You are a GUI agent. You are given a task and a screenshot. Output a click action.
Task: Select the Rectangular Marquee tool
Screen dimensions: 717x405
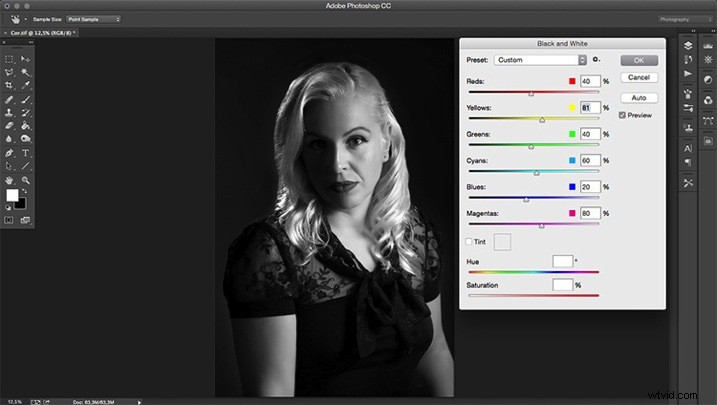pyautogui.click(x=9, y=59)
